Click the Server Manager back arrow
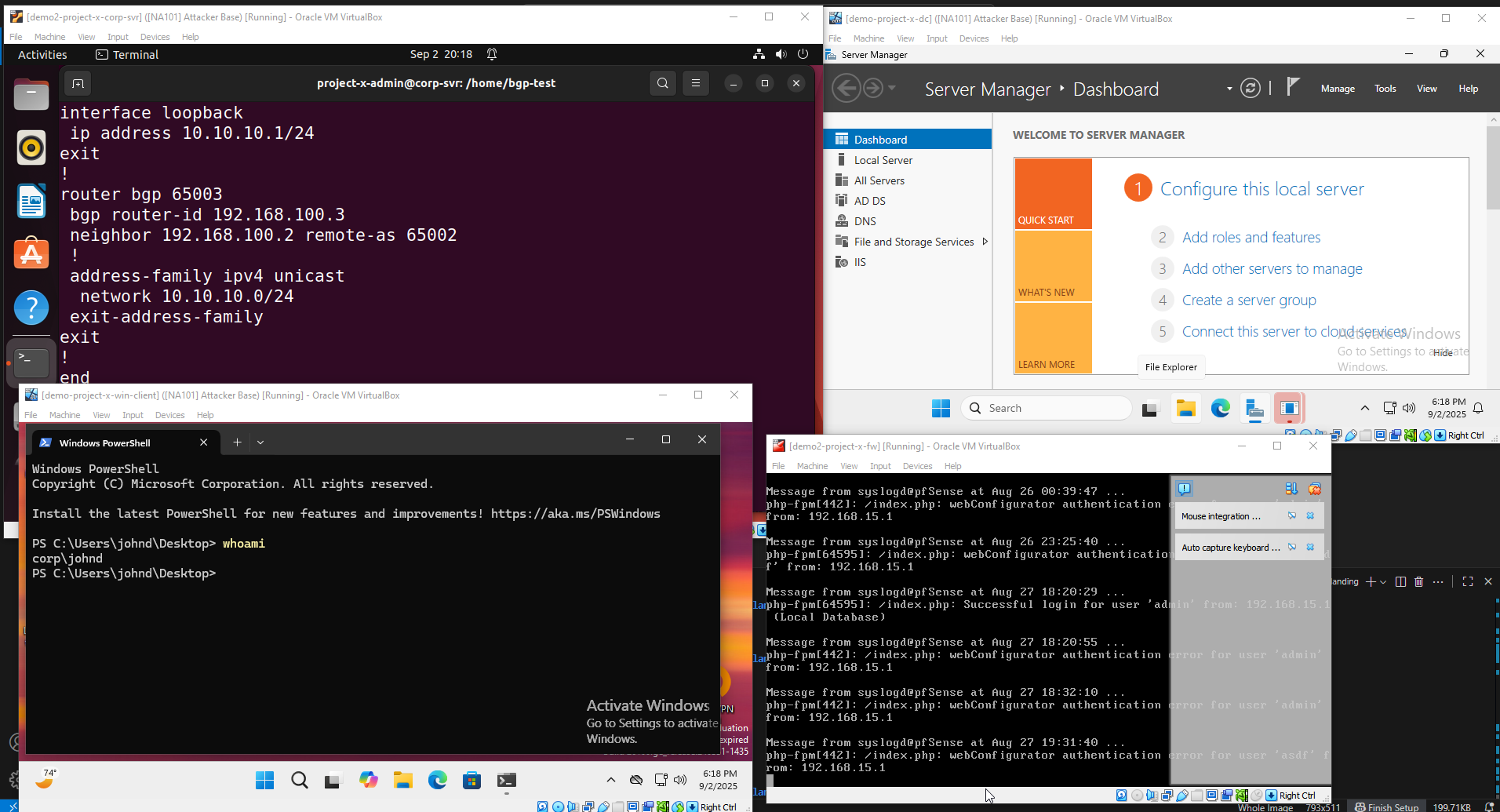This screenshot has width=1500, height=812. click(846, 88)
